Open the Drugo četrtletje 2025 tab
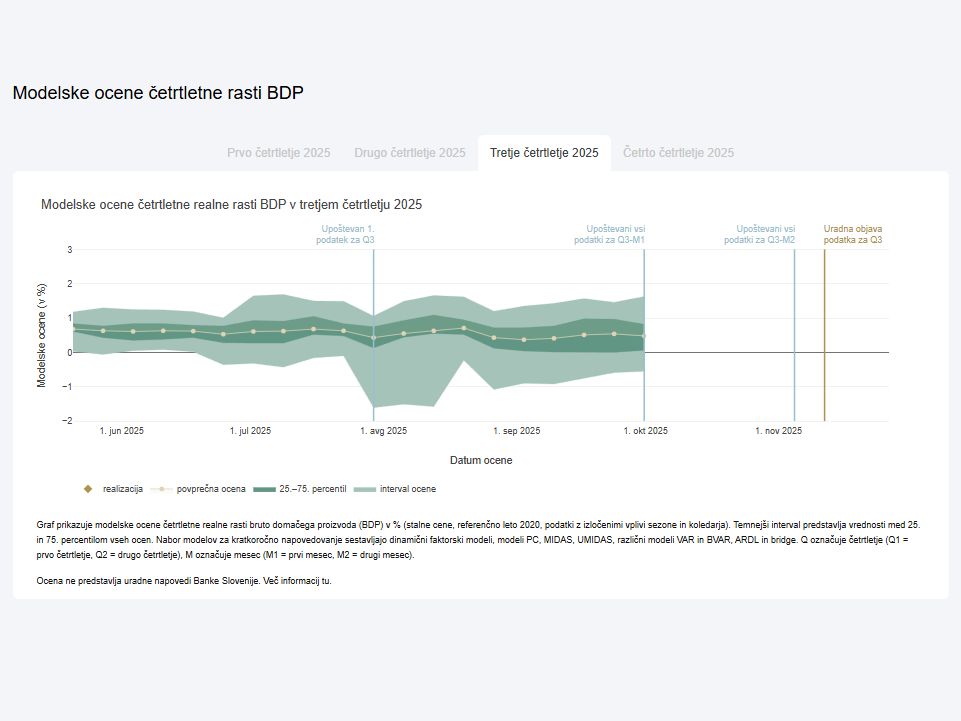Viewport: 961px width, 721px height. click(x=409, y=153)
